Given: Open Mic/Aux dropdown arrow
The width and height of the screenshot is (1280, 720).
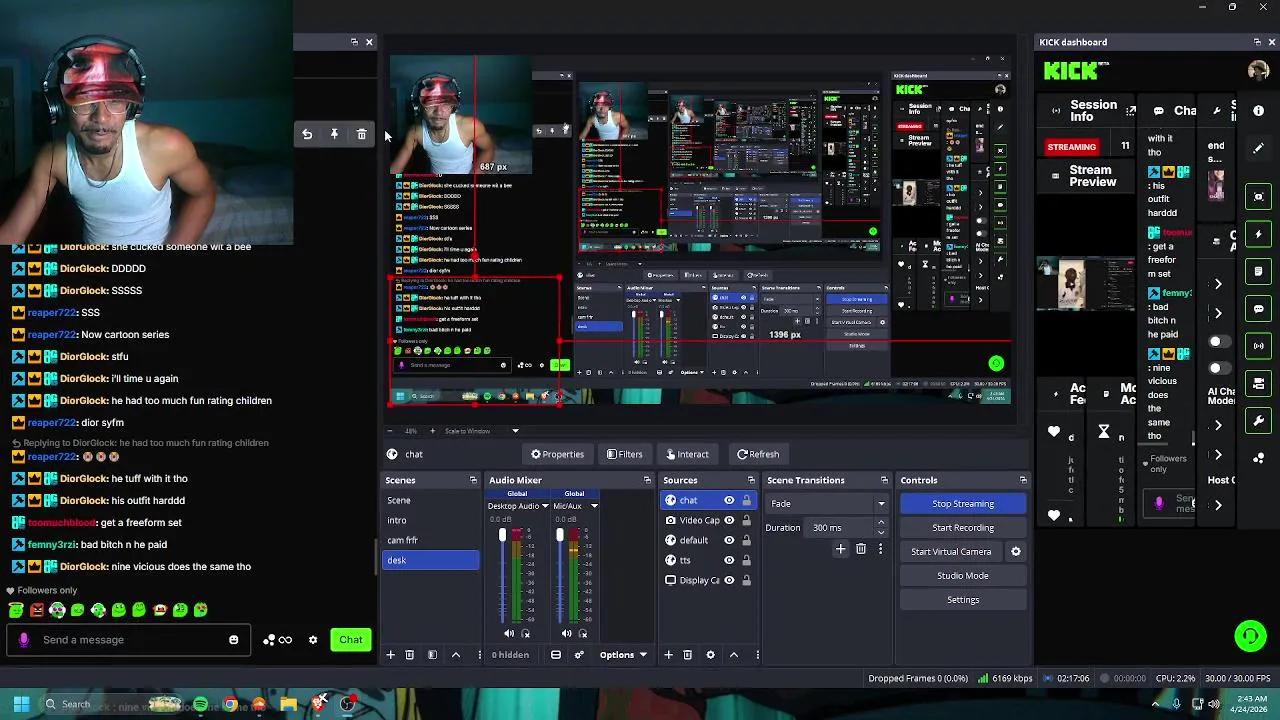Looking at the screenshot, I should tap(594, 506).
